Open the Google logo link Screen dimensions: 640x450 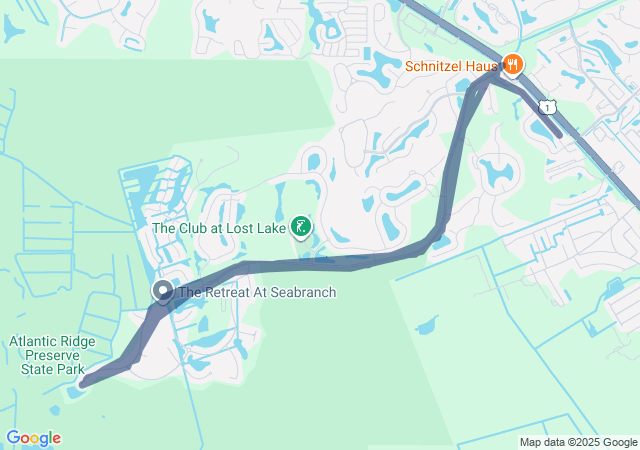pos(33,438)
